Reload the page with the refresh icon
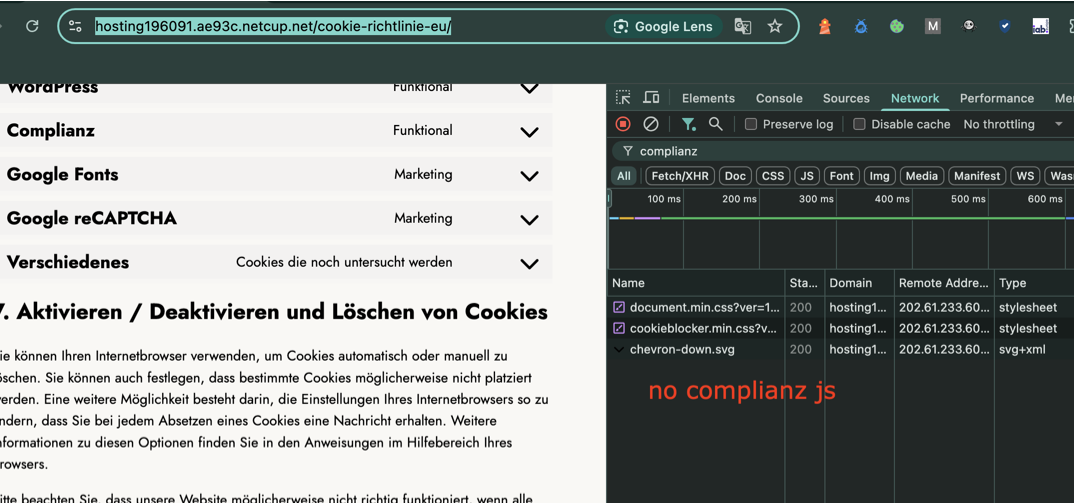Image resolution: width=1074 pixels, height=503 pixels. point(32,26)
